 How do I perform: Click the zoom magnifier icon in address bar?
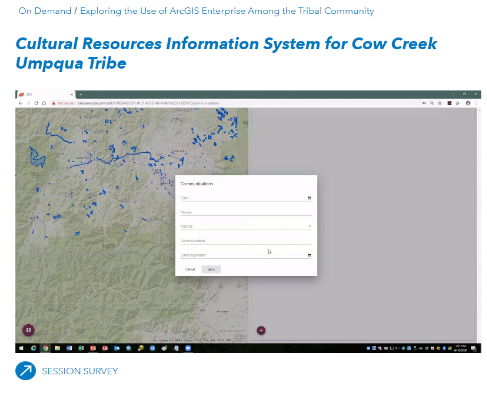432,103
